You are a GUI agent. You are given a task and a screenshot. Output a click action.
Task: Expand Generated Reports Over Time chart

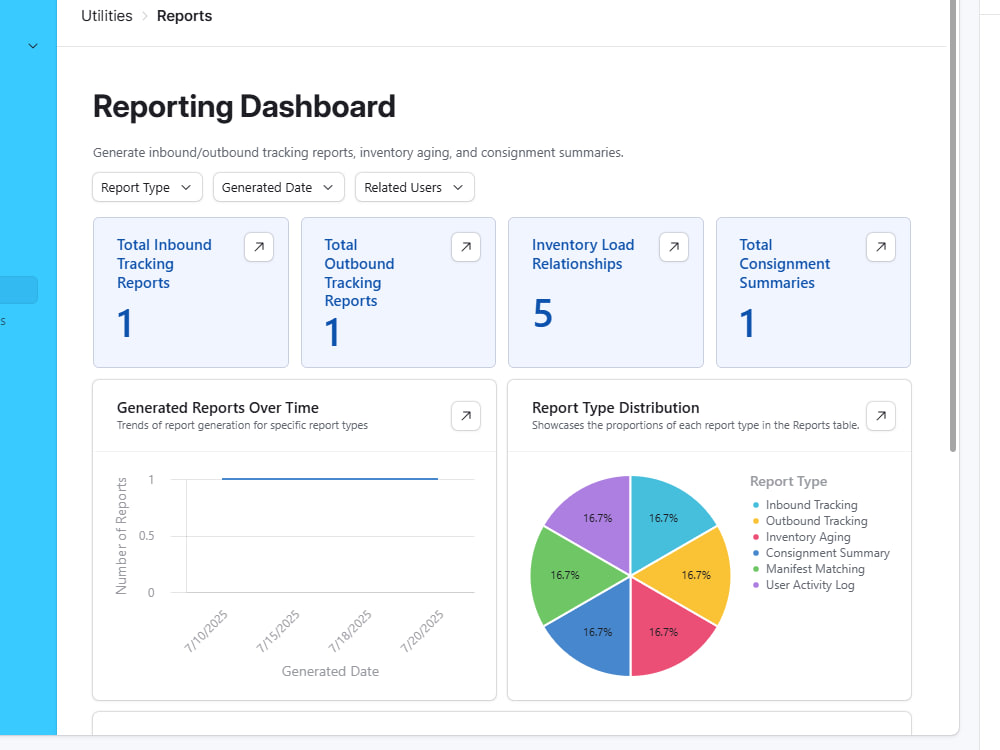pyautogui.click(x=466, y=416)
